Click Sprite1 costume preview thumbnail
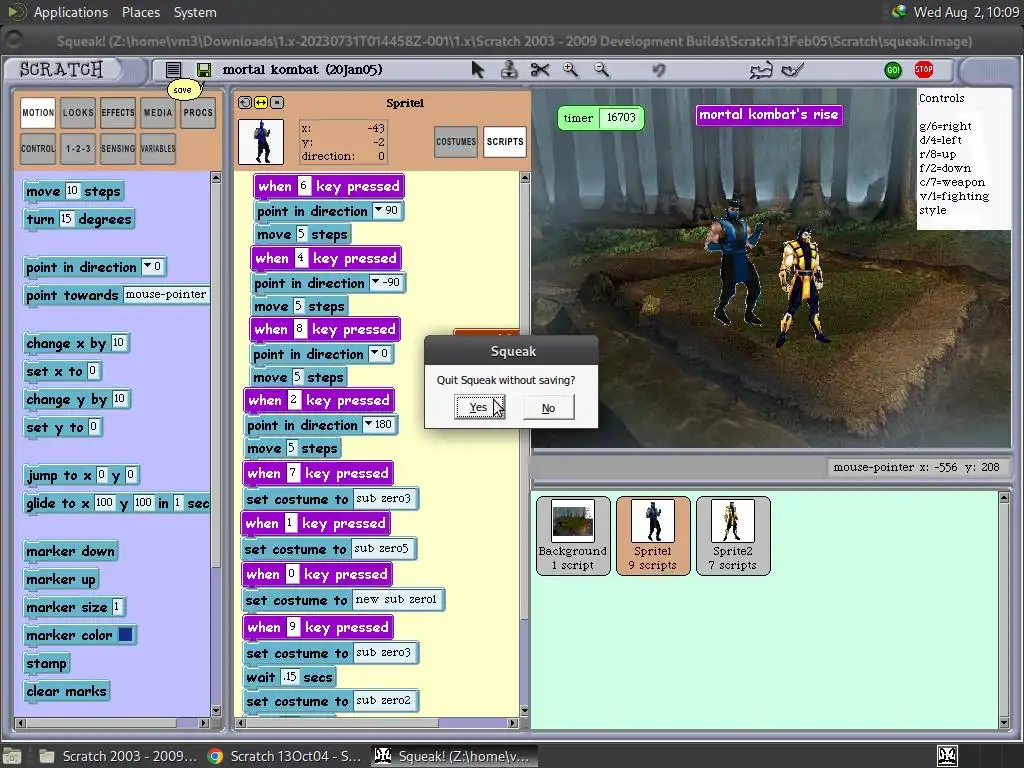Screen dimensions: 1024x768 click(261, 142)
